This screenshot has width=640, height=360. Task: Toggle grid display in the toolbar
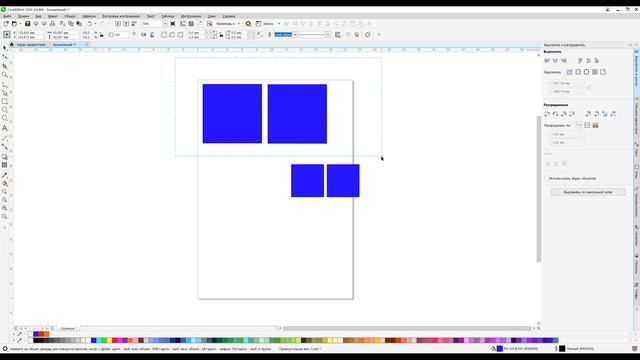click(x=191, y=24)
